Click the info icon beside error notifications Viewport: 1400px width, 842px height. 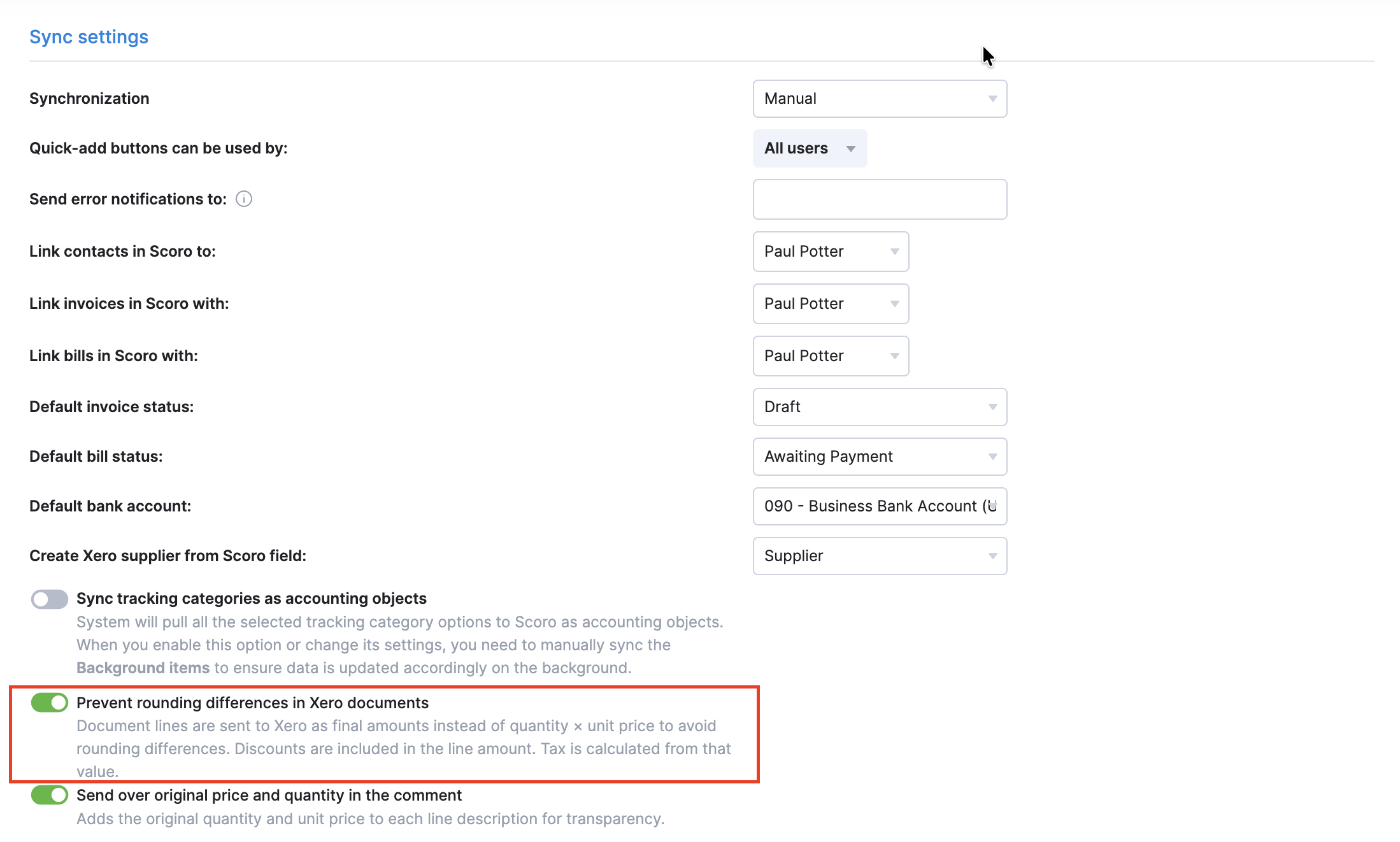pyautogui.click(x=244, y=199)
